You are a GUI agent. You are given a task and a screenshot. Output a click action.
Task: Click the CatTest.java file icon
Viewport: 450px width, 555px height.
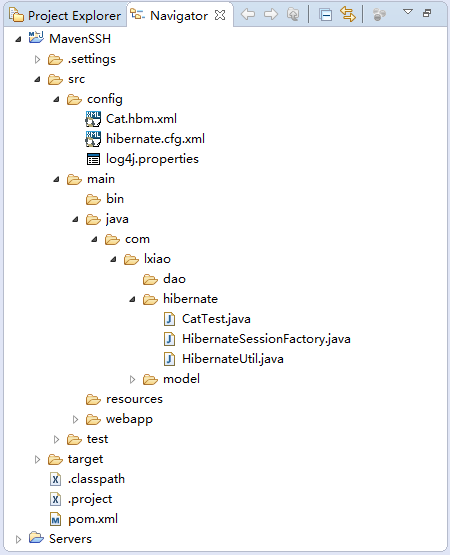pos(169,319)
